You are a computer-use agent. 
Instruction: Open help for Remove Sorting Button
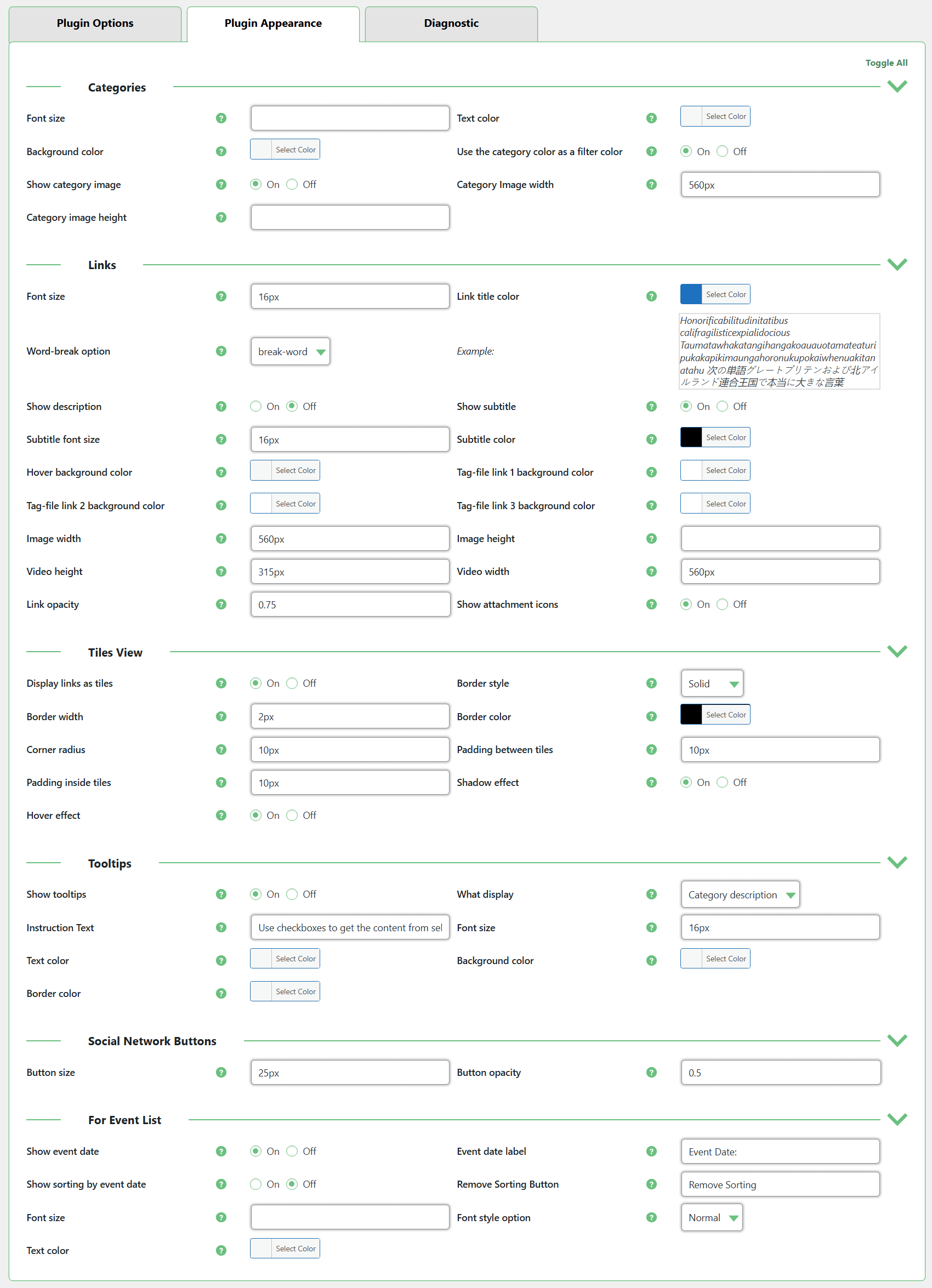click(x=651, y=1184)
